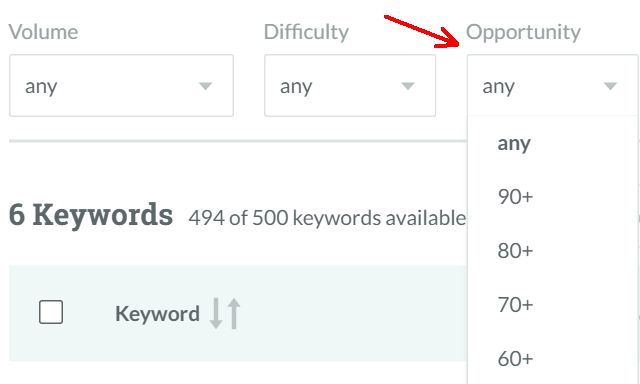Click the Volume filter field
The image size is (640, 384).
pyautogui.click(x=121, y=86)
